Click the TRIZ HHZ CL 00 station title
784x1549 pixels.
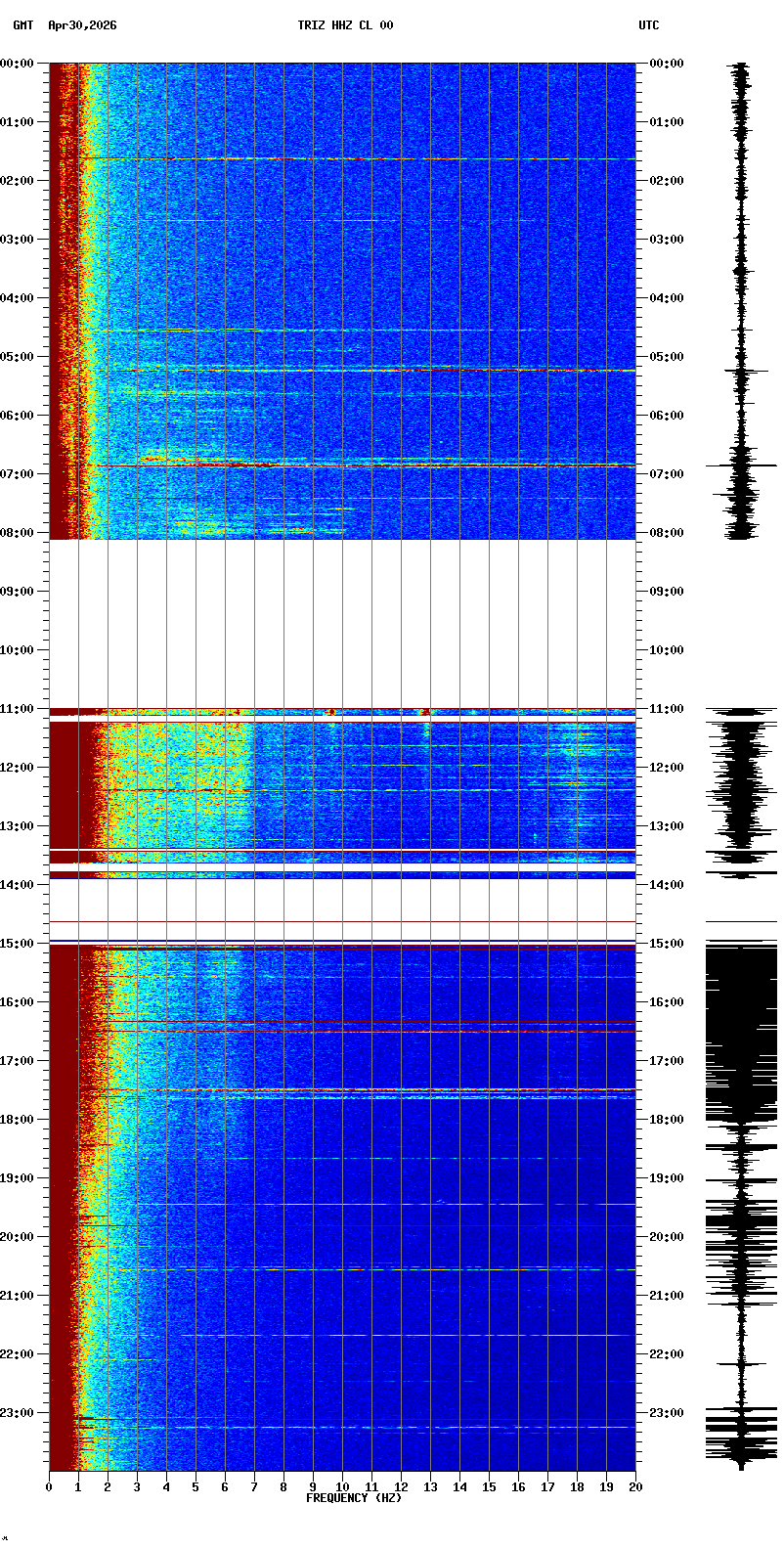coord(345,25)
